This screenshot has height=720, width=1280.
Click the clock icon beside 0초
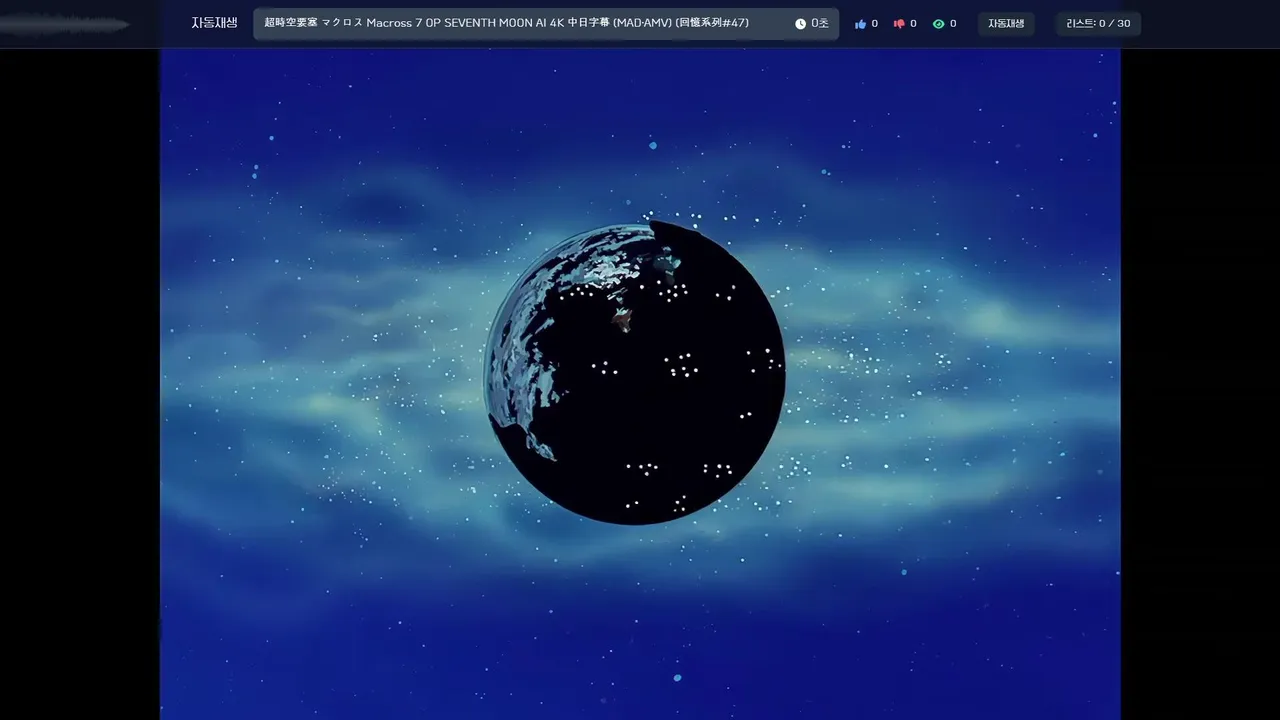pos(800,24)
